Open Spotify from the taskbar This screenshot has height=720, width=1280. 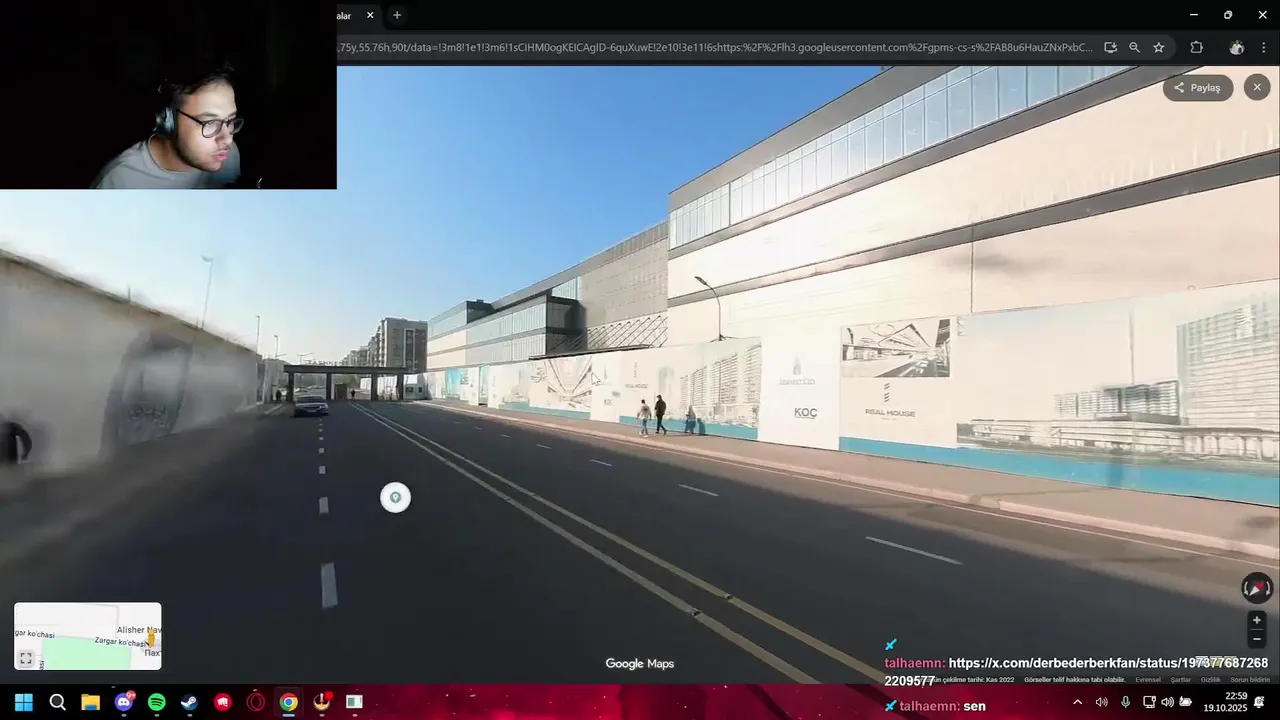point(156,702)
